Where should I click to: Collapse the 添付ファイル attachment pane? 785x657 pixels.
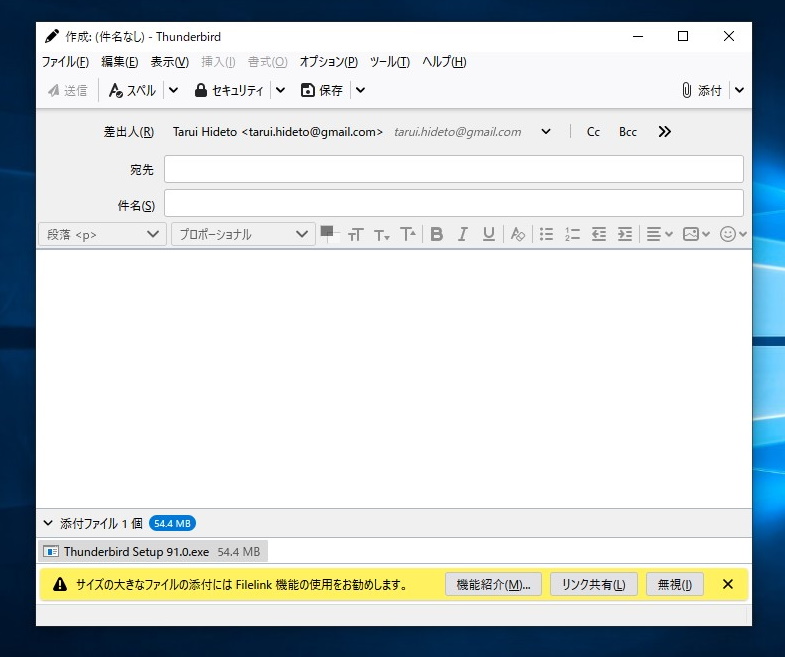pyautogui.click(x=48, y=523)
